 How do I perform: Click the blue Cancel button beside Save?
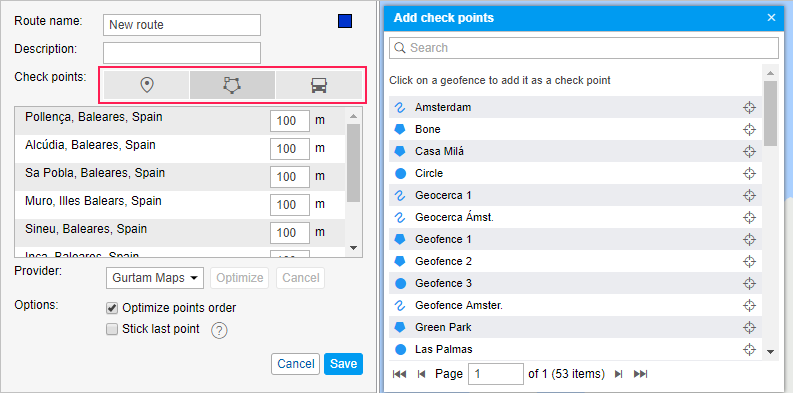[x=295, y=364]
